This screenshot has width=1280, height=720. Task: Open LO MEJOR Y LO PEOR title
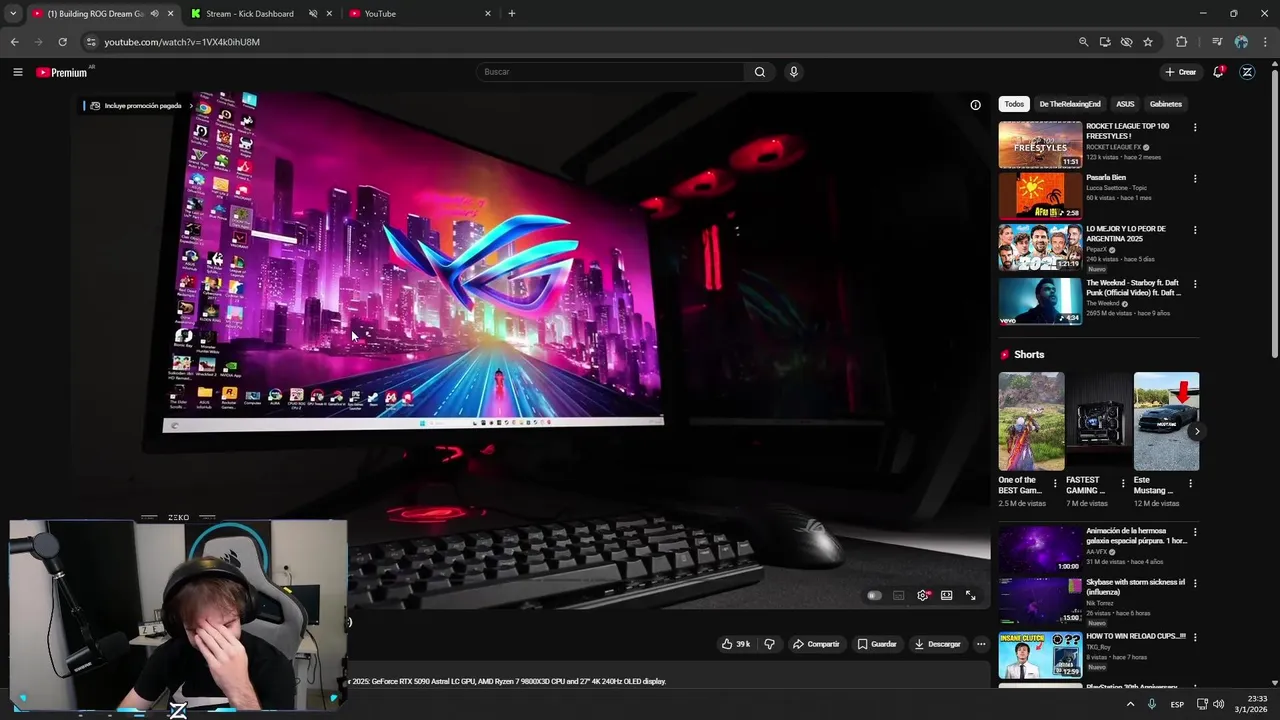pos(1126,234)
